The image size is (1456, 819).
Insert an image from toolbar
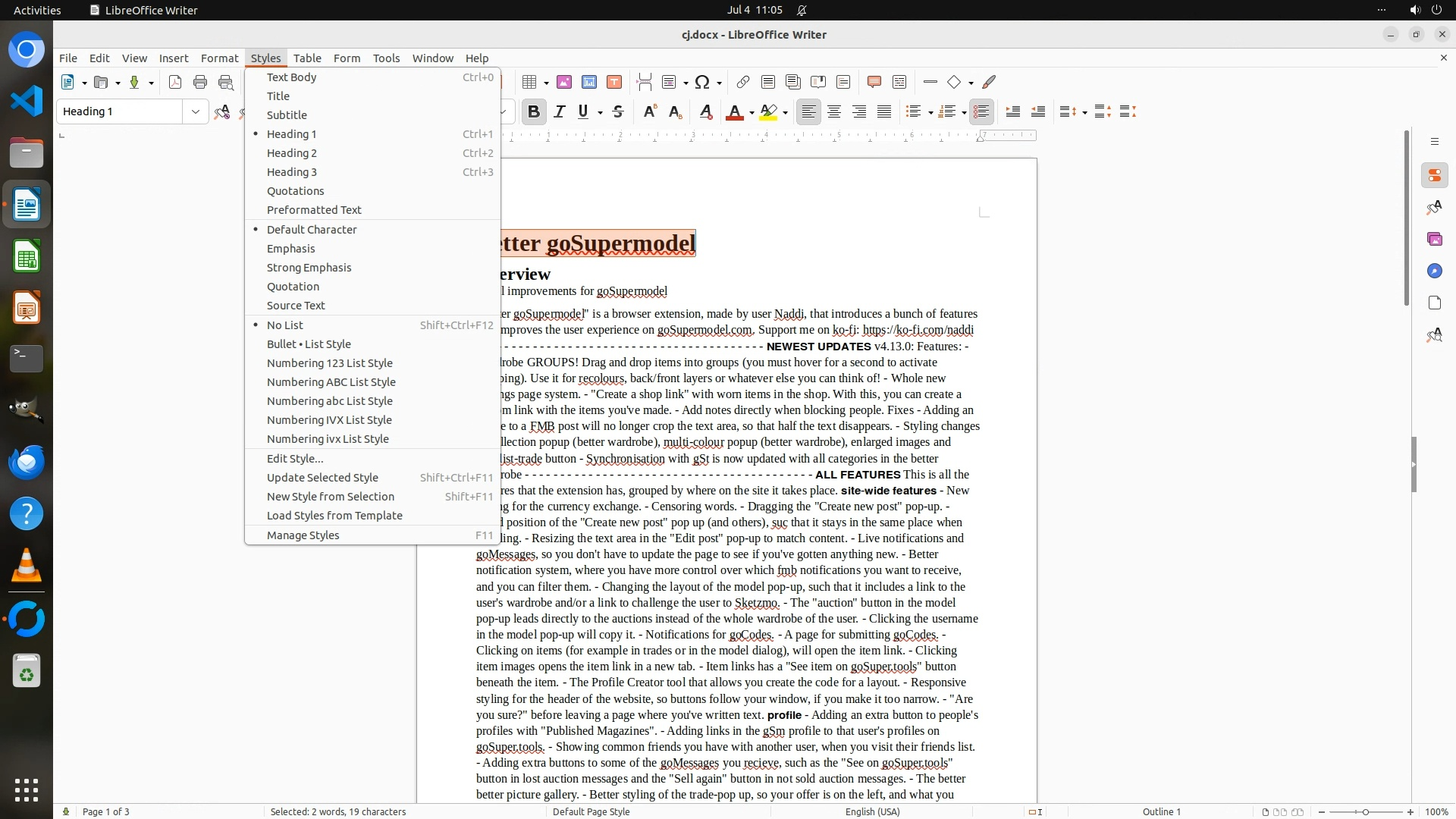click(564, 82)
